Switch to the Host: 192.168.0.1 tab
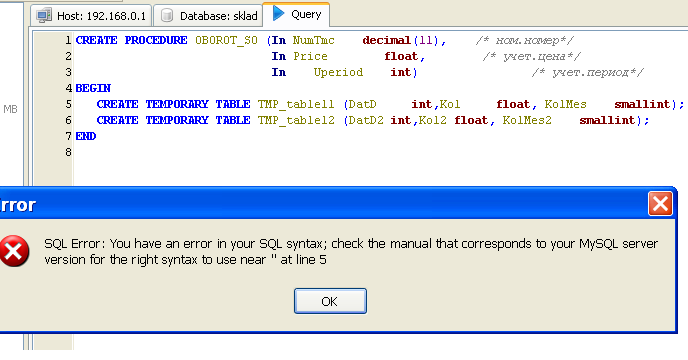 [x=91, y=15]
